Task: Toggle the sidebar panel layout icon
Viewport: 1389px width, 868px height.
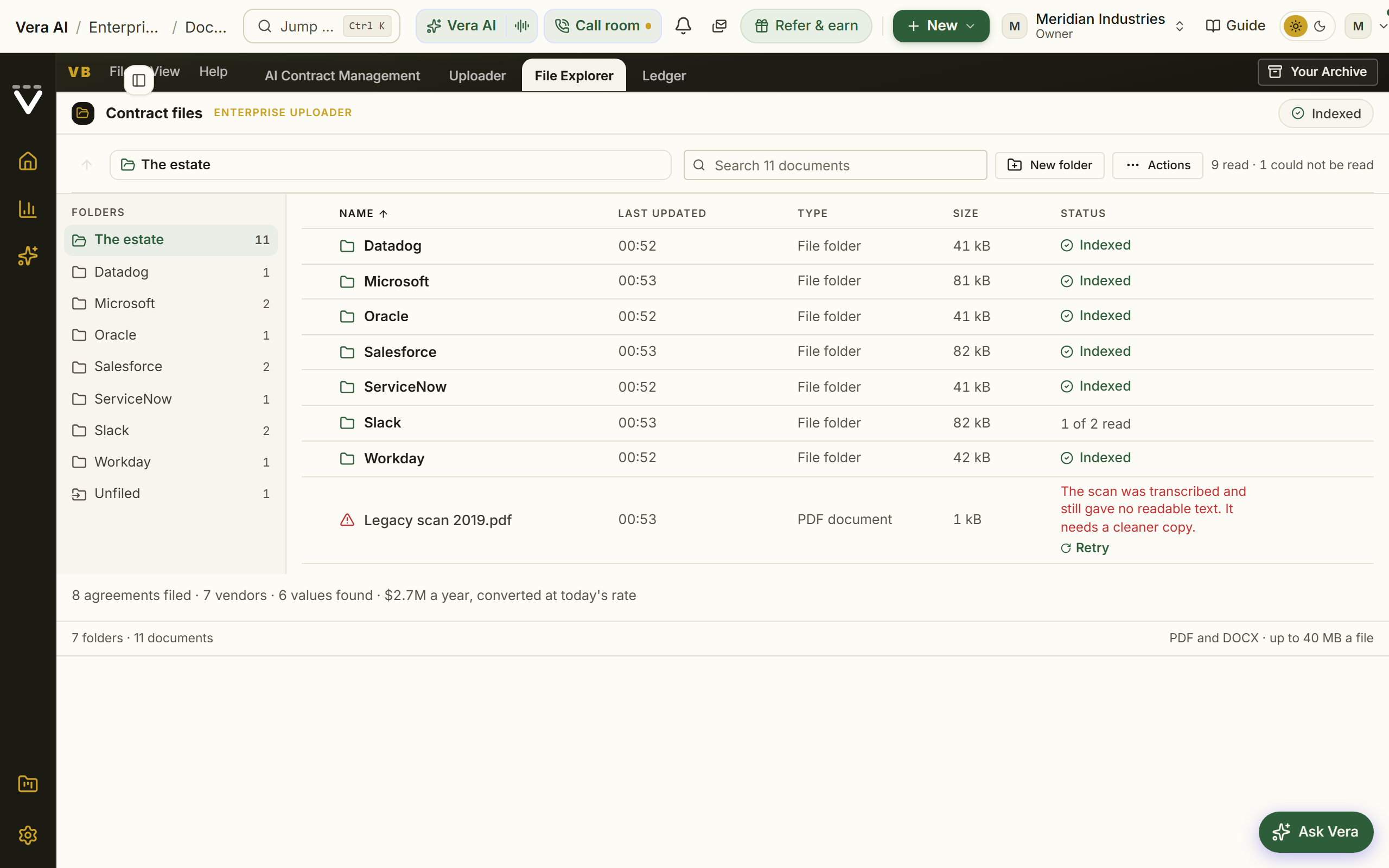Action: pos(139,80)
